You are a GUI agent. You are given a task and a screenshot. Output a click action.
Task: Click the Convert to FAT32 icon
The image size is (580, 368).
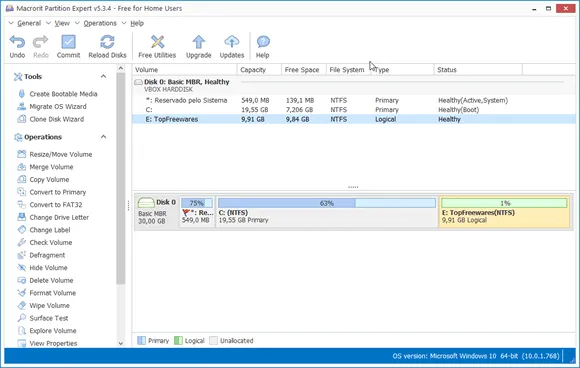[21, 204]
